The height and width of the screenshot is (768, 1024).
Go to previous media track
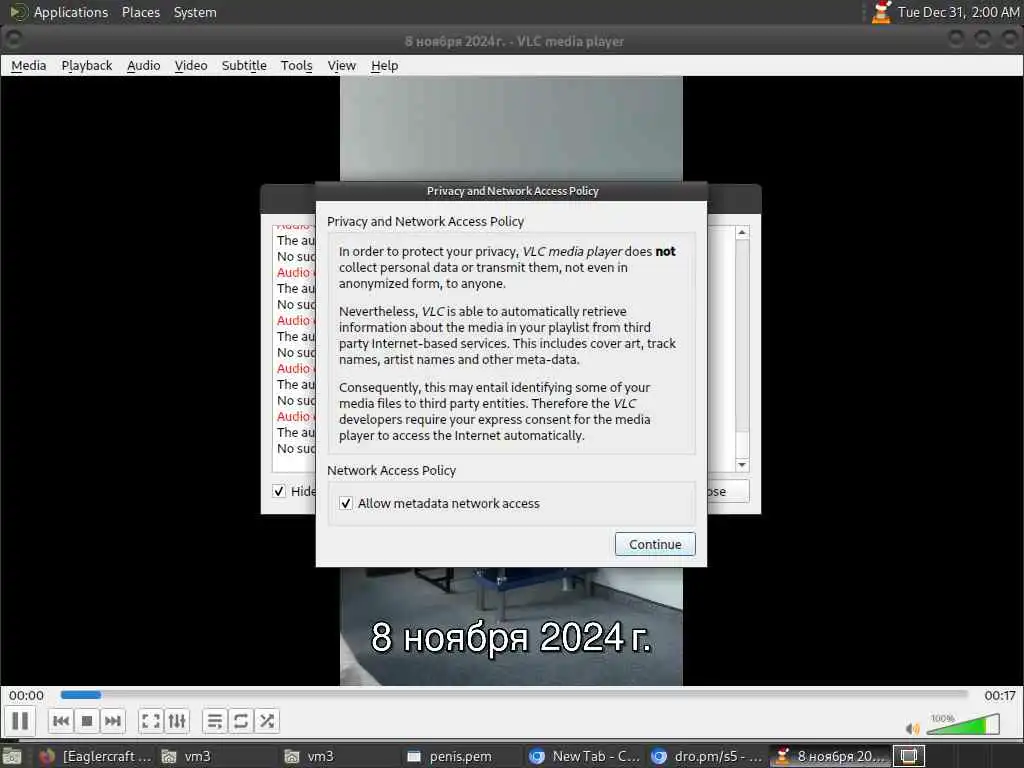click(x=61, y=721)
